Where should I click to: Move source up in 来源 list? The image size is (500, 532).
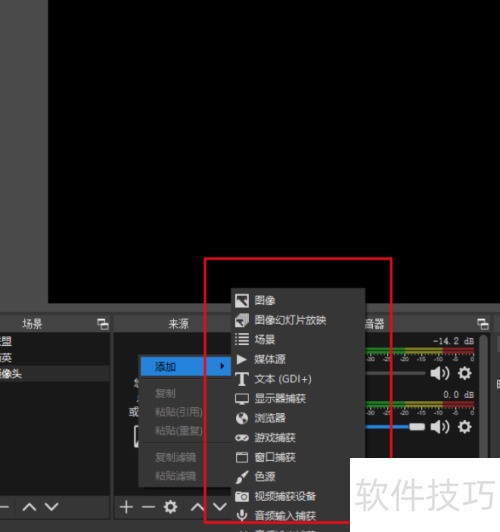coord(197,507)
